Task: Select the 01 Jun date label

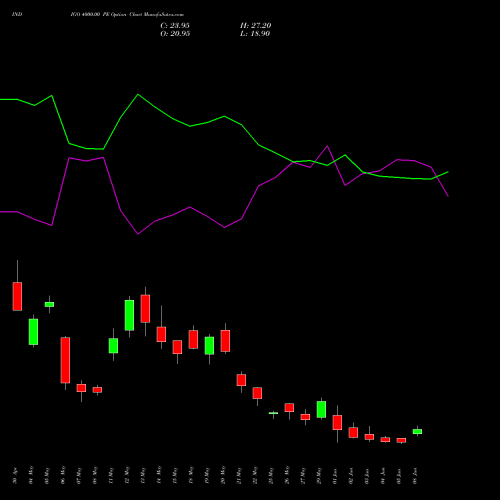Action: click(x=335, y=476)
